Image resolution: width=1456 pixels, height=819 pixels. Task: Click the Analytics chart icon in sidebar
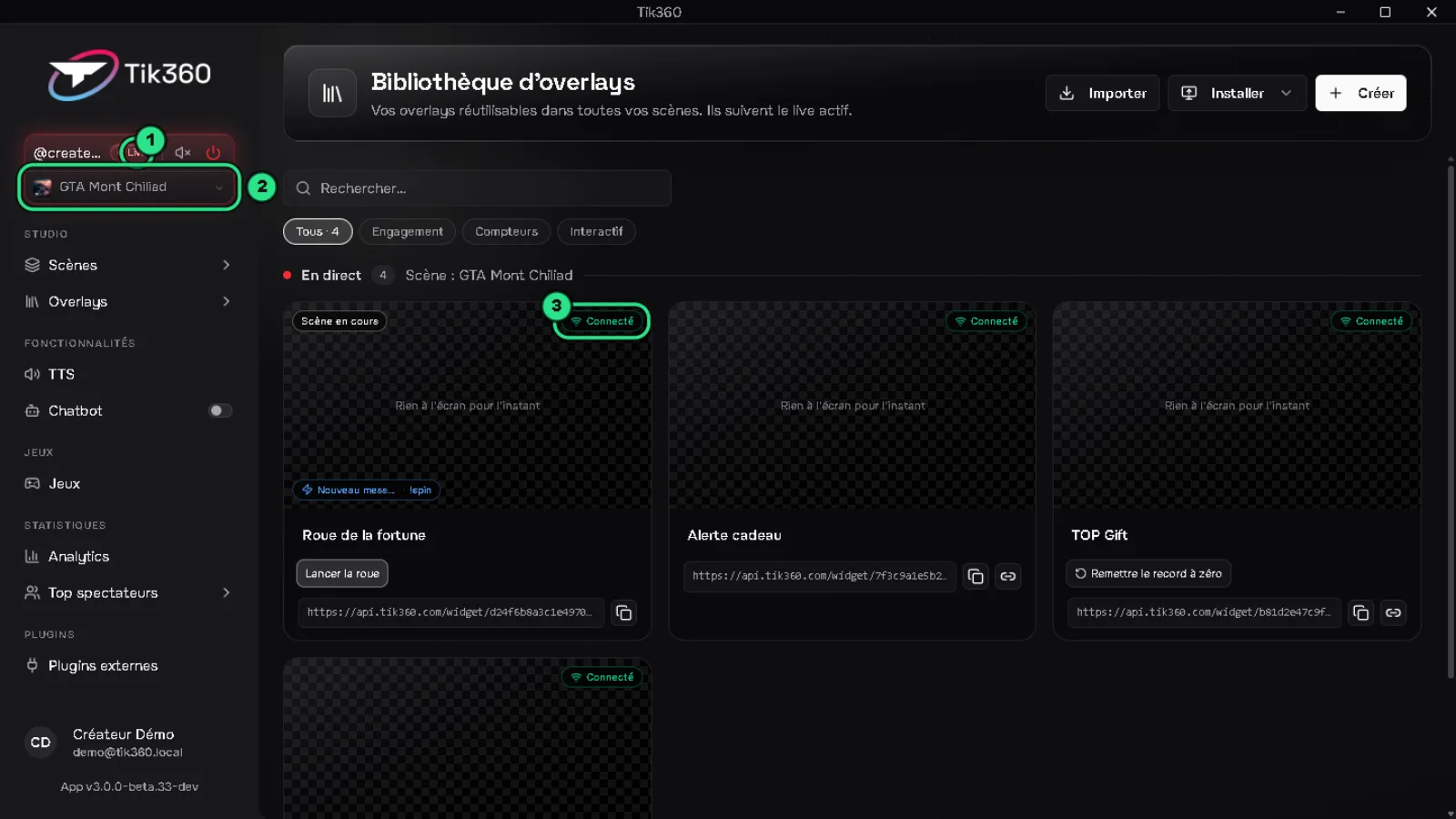click(x=32, y=556)
